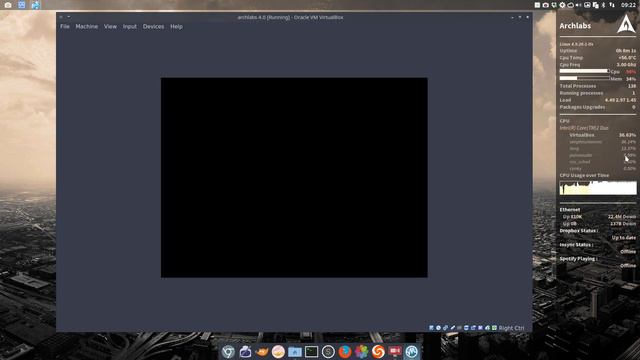This screenshot has height=360, width=640.
Task: Open the File menu in VirtualBox
Action: [x=65, y=27]
